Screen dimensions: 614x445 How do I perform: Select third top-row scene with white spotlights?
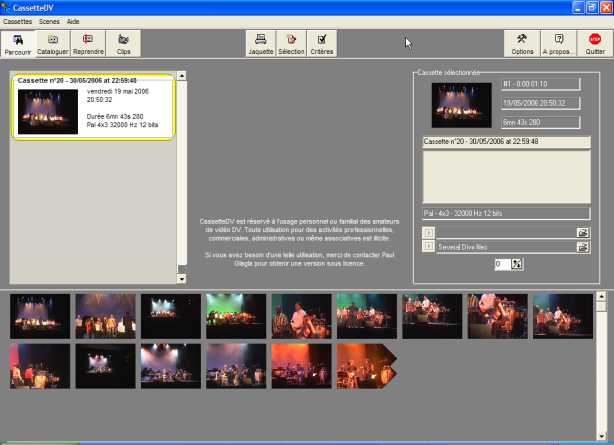click(x=171, y=316)
